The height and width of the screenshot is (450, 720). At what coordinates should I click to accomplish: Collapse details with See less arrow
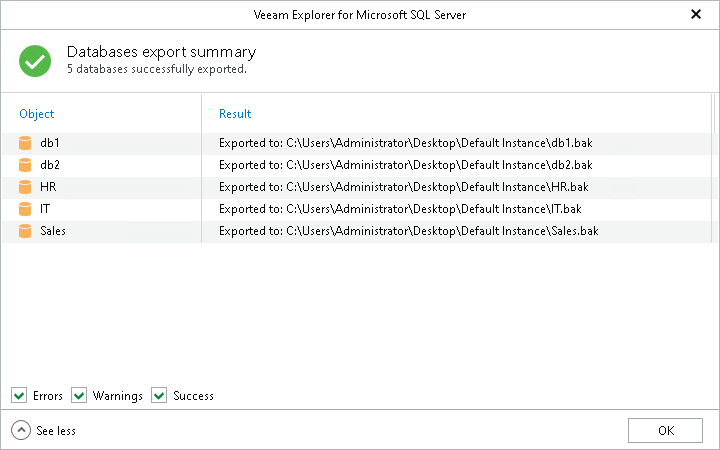tap(21, 430)
